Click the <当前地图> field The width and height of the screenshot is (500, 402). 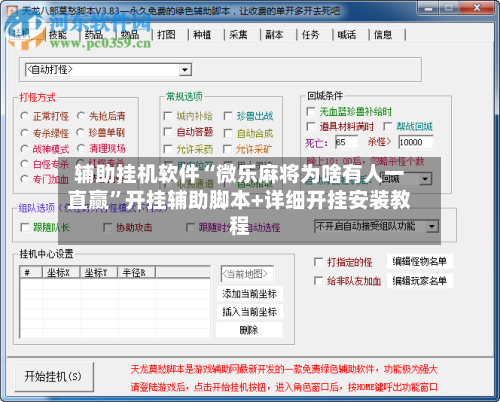click(x=247, y=274)
